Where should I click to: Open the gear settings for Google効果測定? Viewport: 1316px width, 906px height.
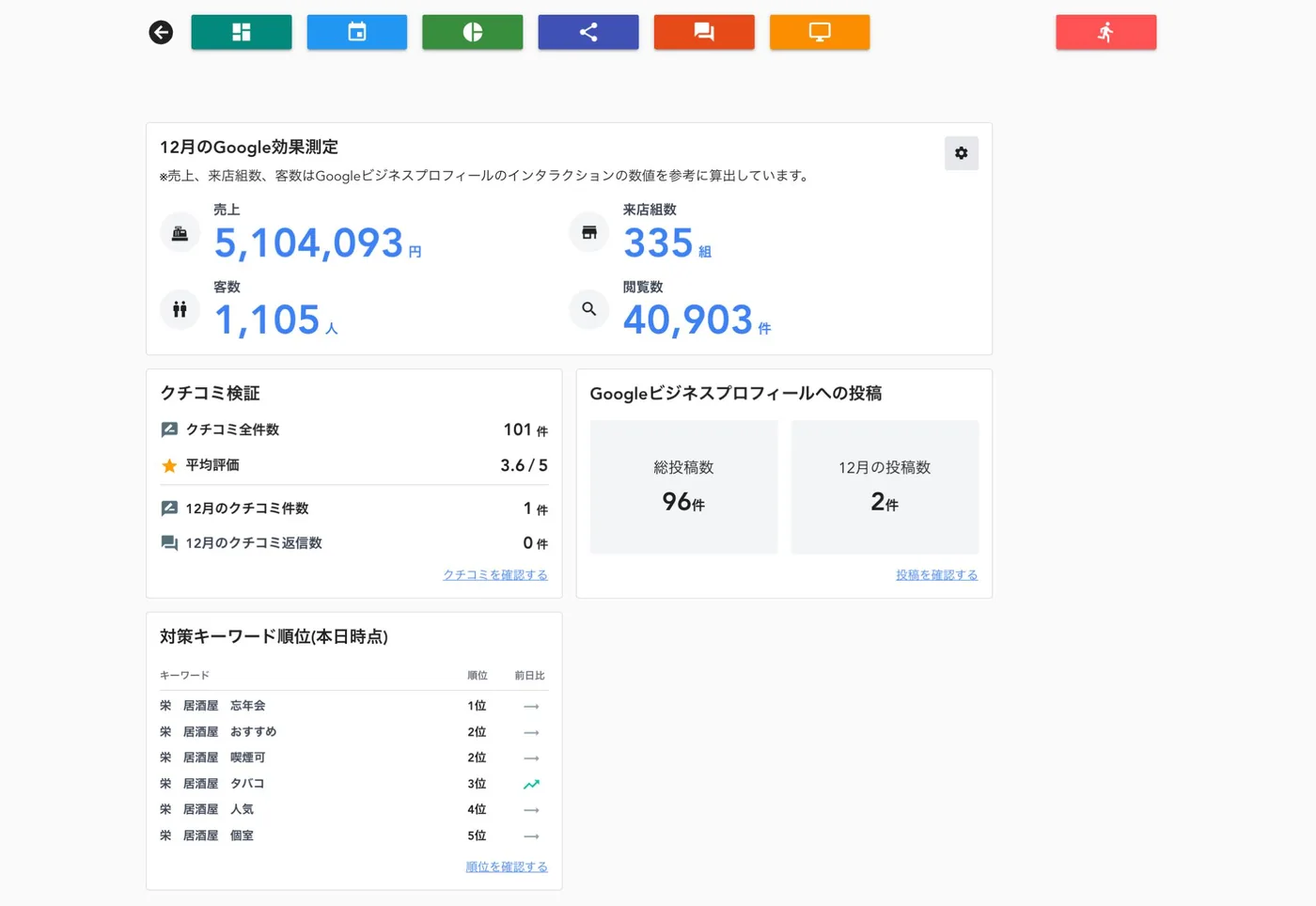(x=962, y=153)
